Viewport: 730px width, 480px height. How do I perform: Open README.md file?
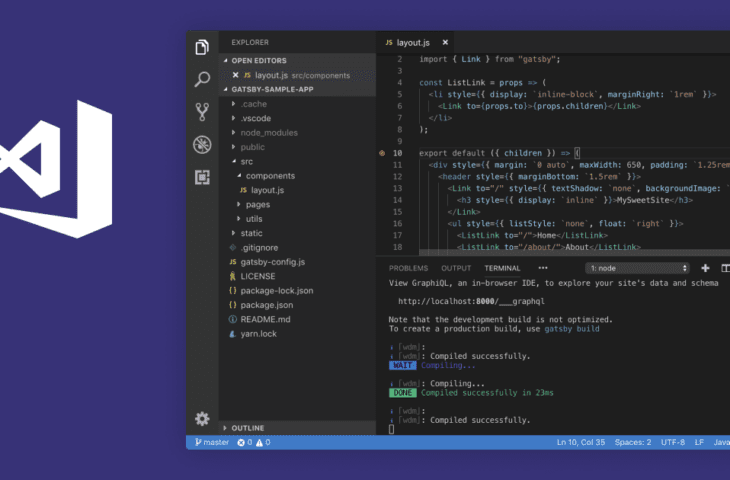tap(297, 319)
